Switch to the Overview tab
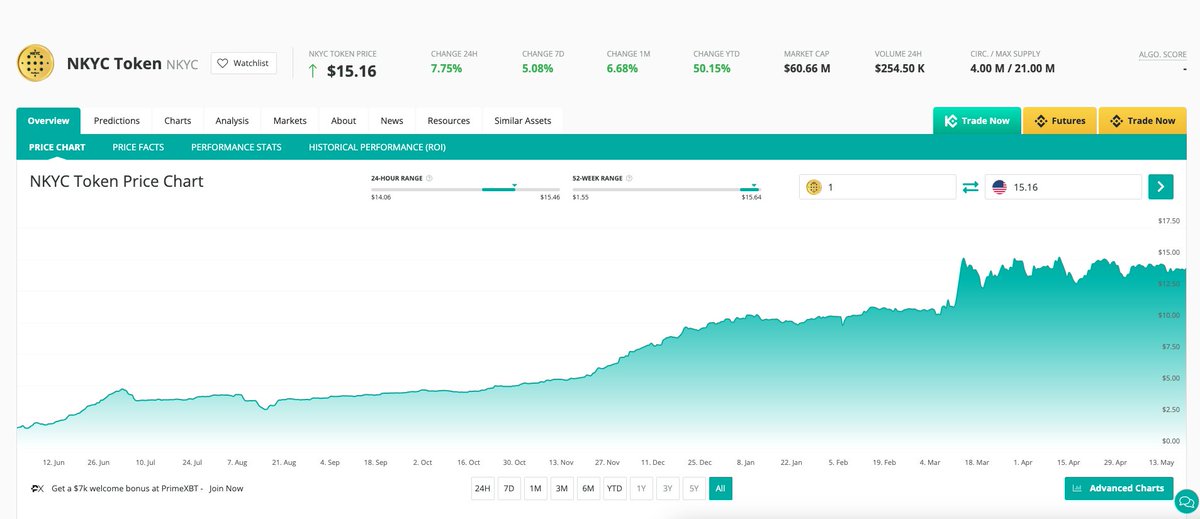This screenshot has width=1200, height=519. pyautogui.click(x=49, y=121)
